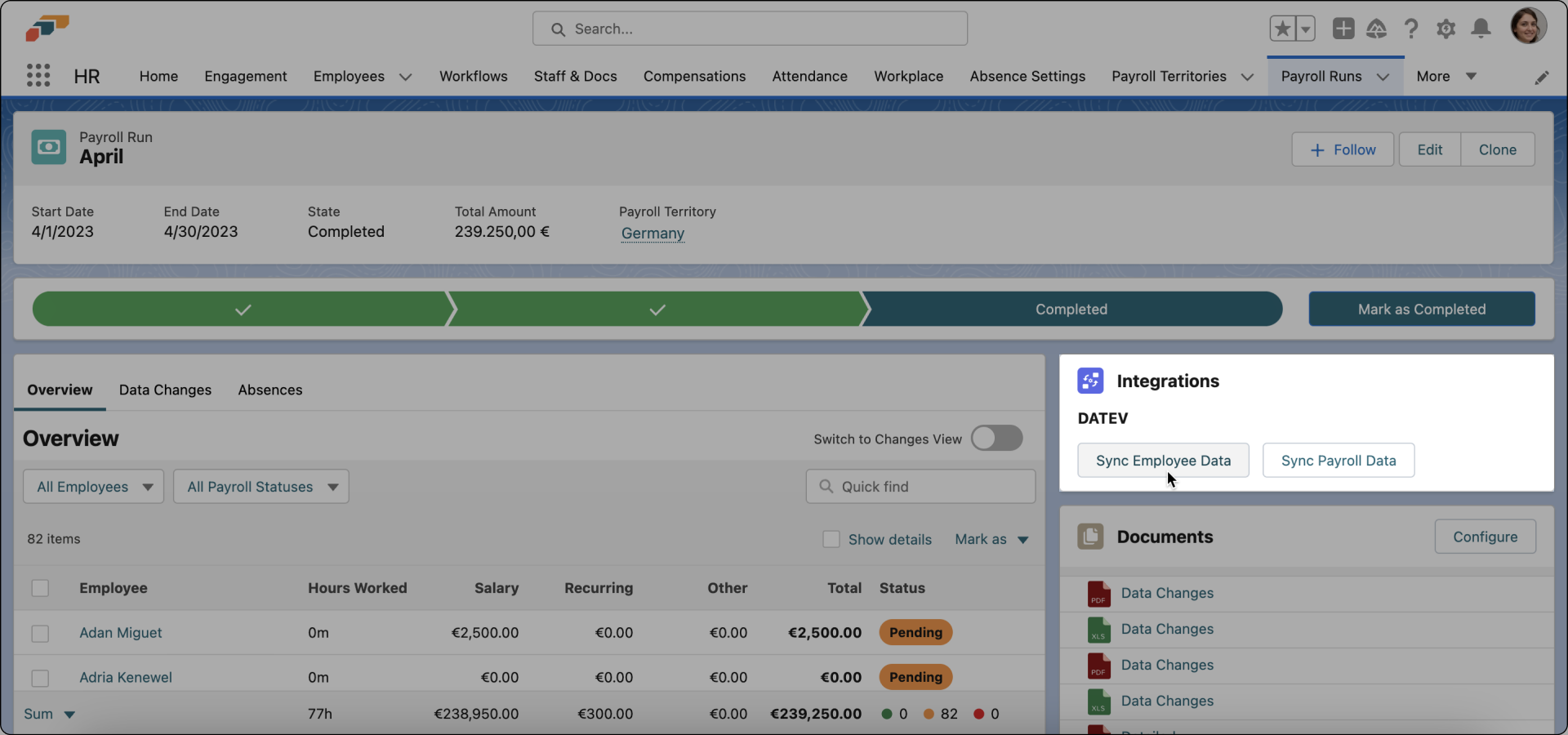Image resolution: width=1568 pixels, height=735 pixels.
Task: Click the favorite star icon
Action: coord(1282,28)
